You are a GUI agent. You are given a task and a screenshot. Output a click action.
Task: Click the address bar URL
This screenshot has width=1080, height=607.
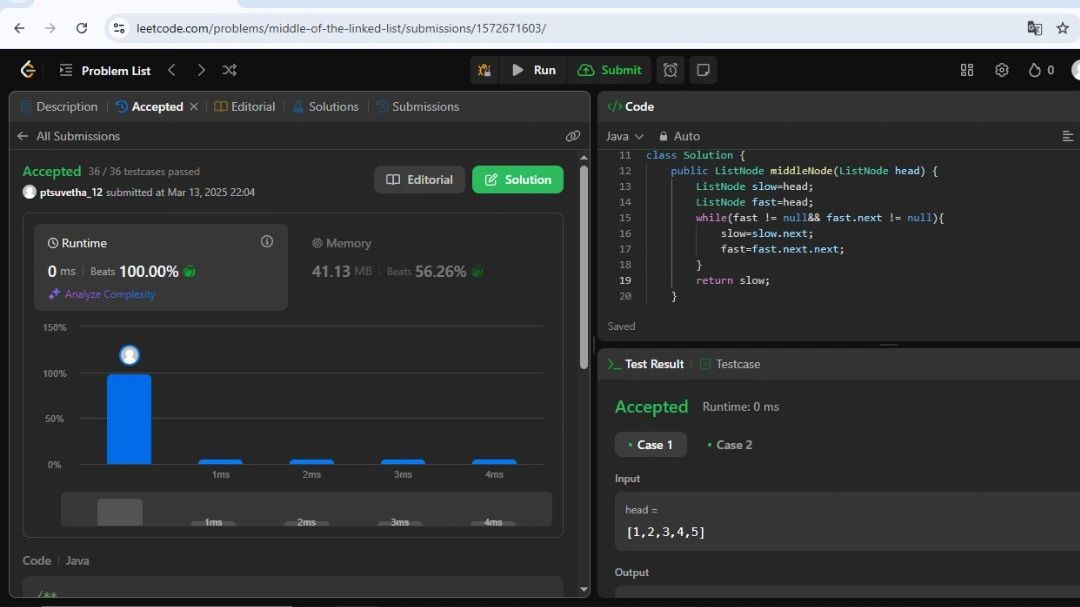point(341,28)
